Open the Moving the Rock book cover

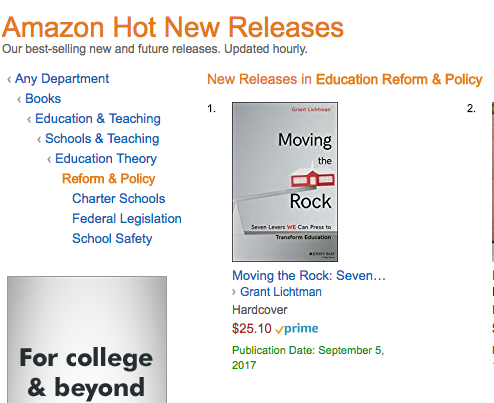click(x=285, y=182)
